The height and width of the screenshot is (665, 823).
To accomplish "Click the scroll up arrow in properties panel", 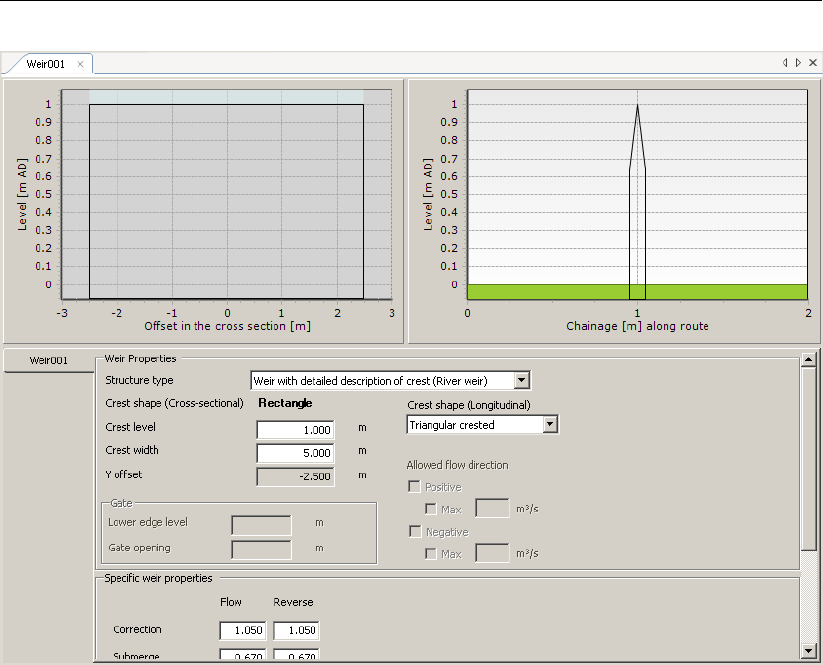I will coord(809,358).
